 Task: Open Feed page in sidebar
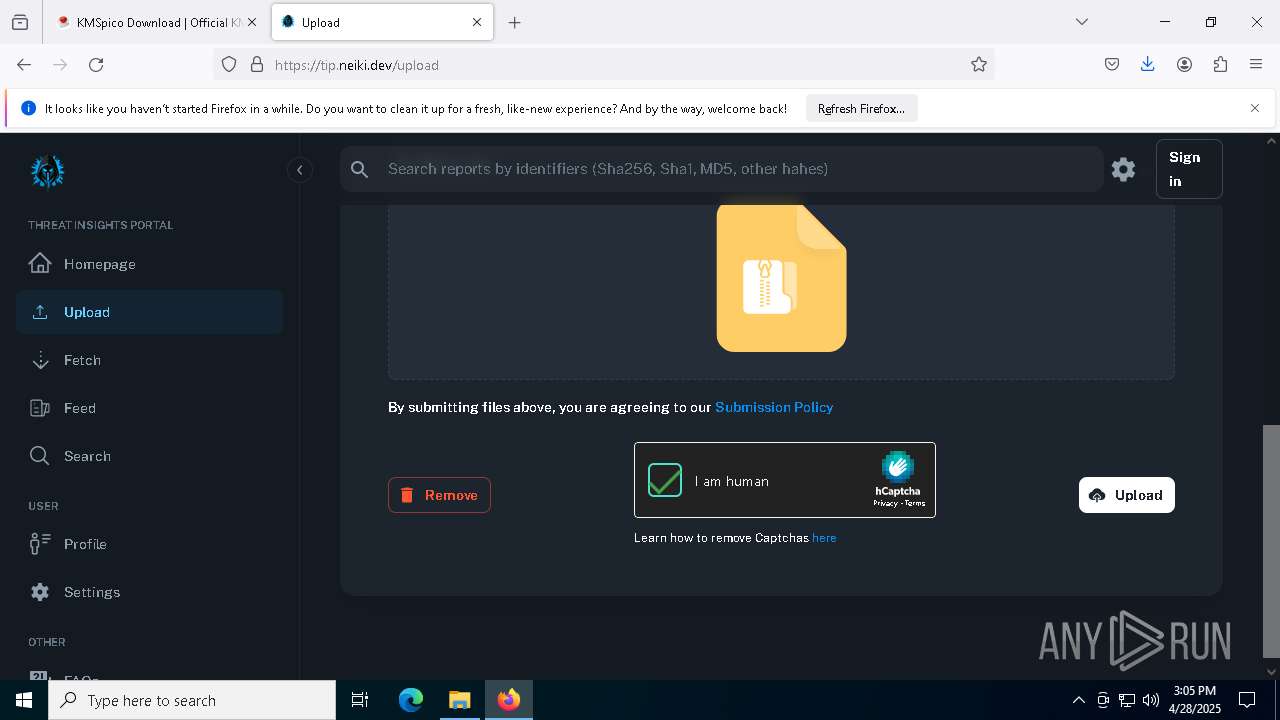click(149, 408)
